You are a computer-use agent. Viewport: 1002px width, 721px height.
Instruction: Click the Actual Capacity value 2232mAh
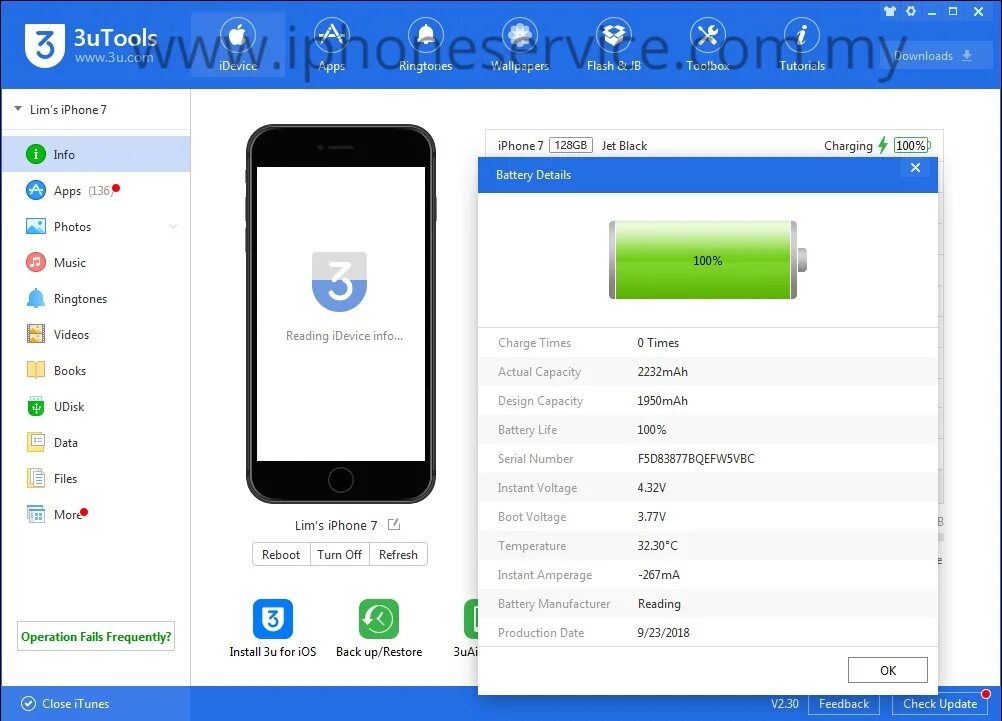click(x=663, y=371)
